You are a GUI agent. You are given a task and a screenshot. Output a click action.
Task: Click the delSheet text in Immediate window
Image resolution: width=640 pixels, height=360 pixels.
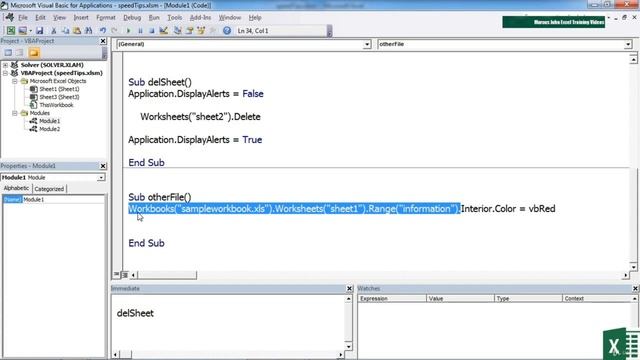[135, 313]
